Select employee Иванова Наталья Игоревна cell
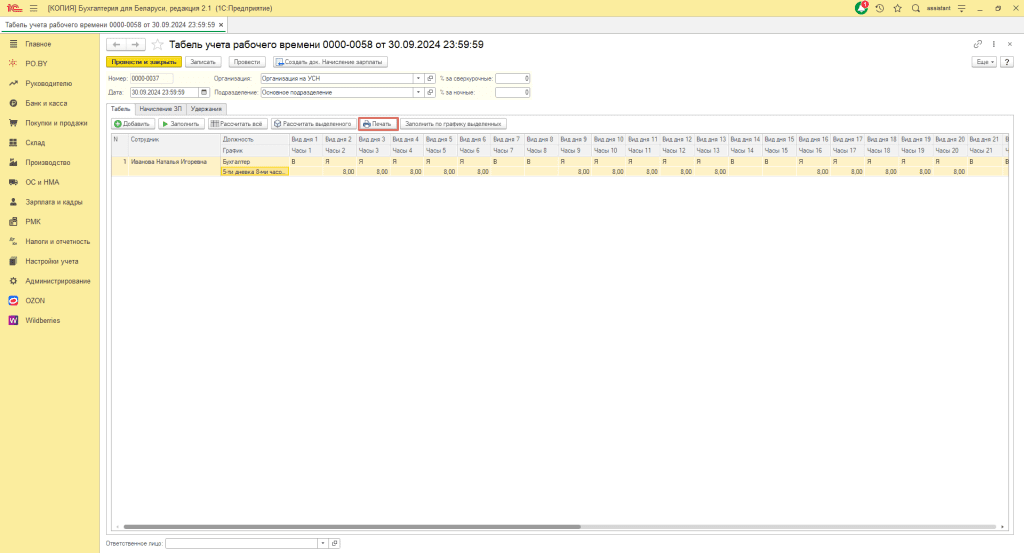This screenshot has height=553, width=1024. pyautogui.click(x=174, y=162)
